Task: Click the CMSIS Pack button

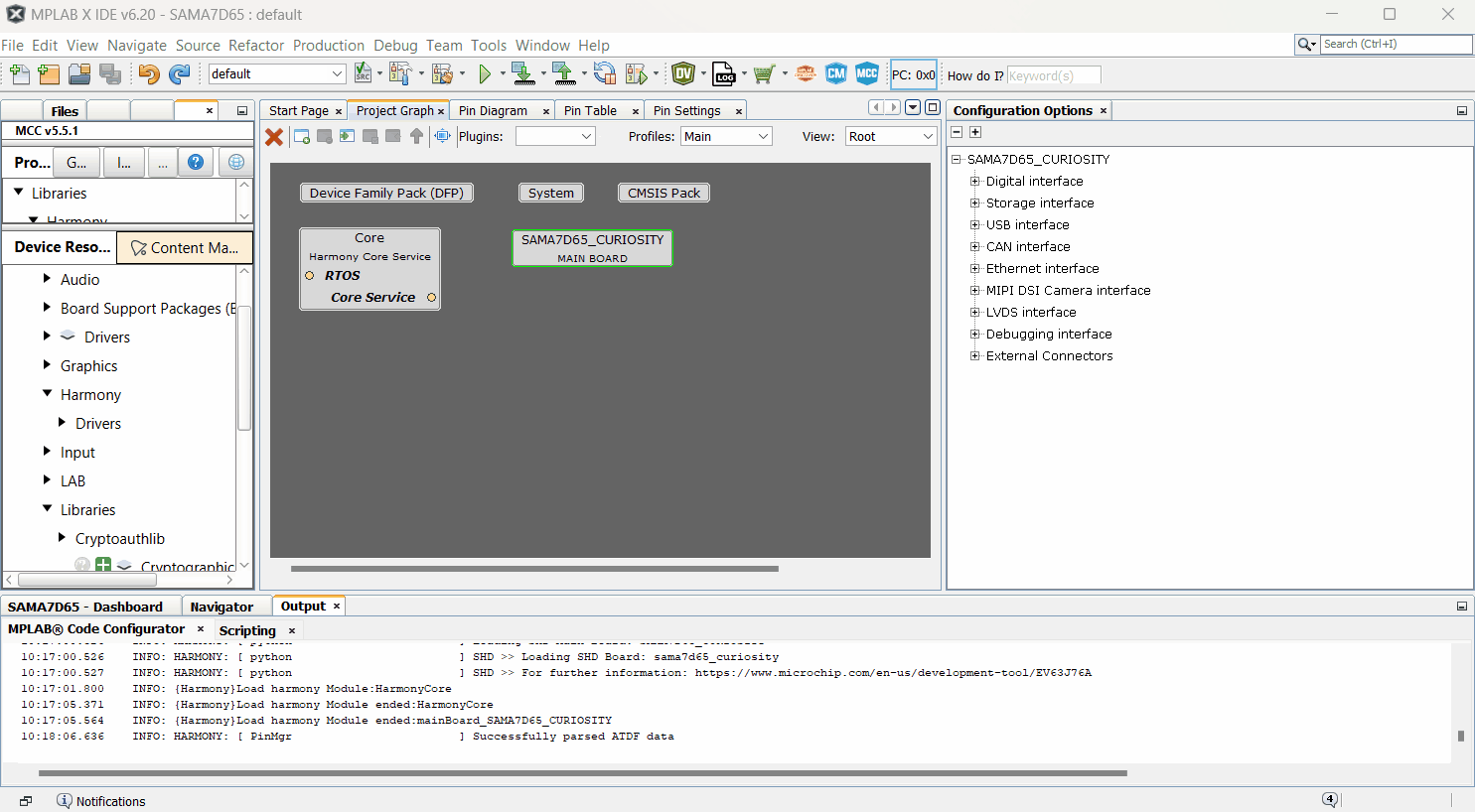Action: pyautogui.click(x=664, y=193)
